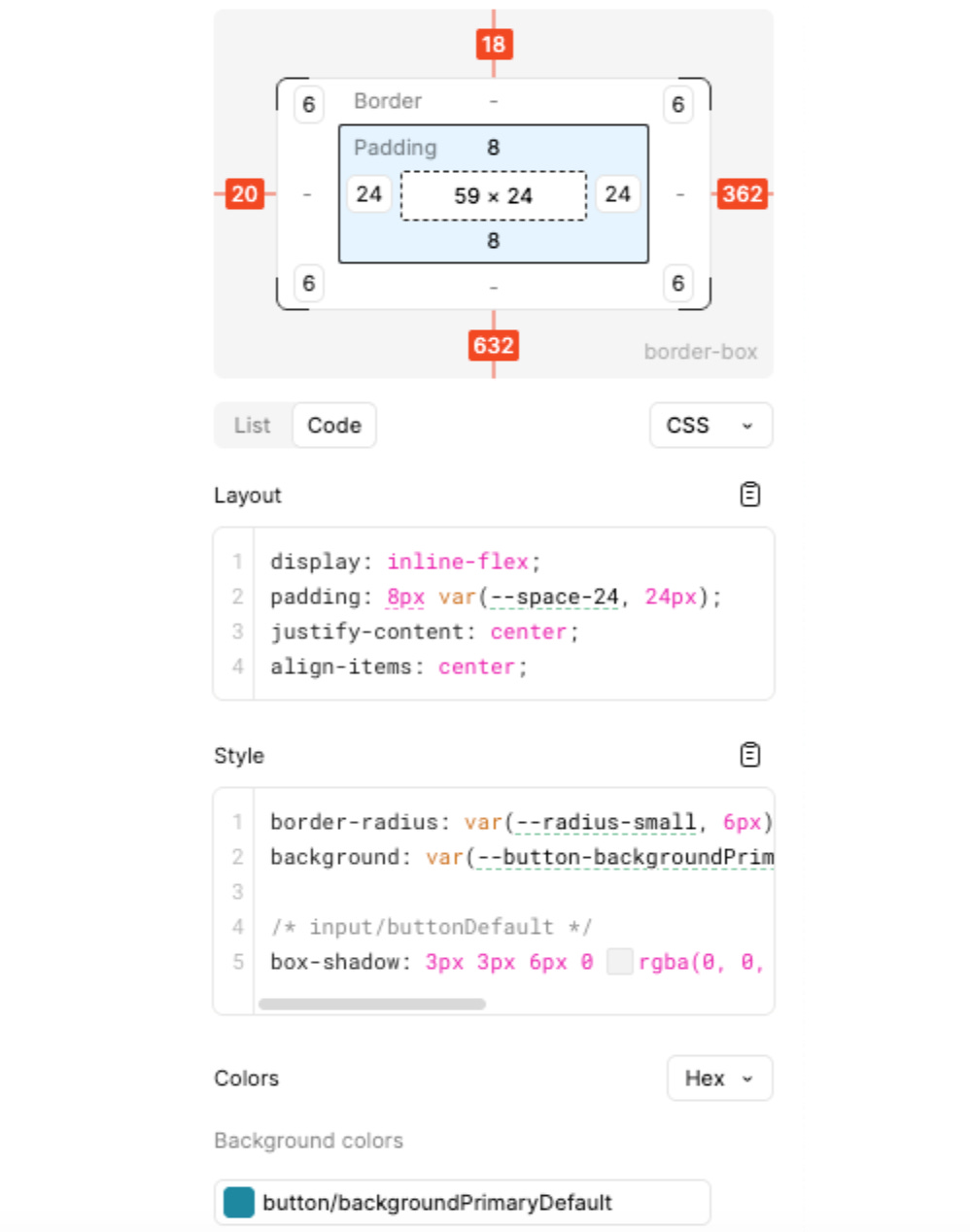Click the --button-backgroundPrim variable
The width and height of the screenshot is (970, 1232).
[625, 857]
